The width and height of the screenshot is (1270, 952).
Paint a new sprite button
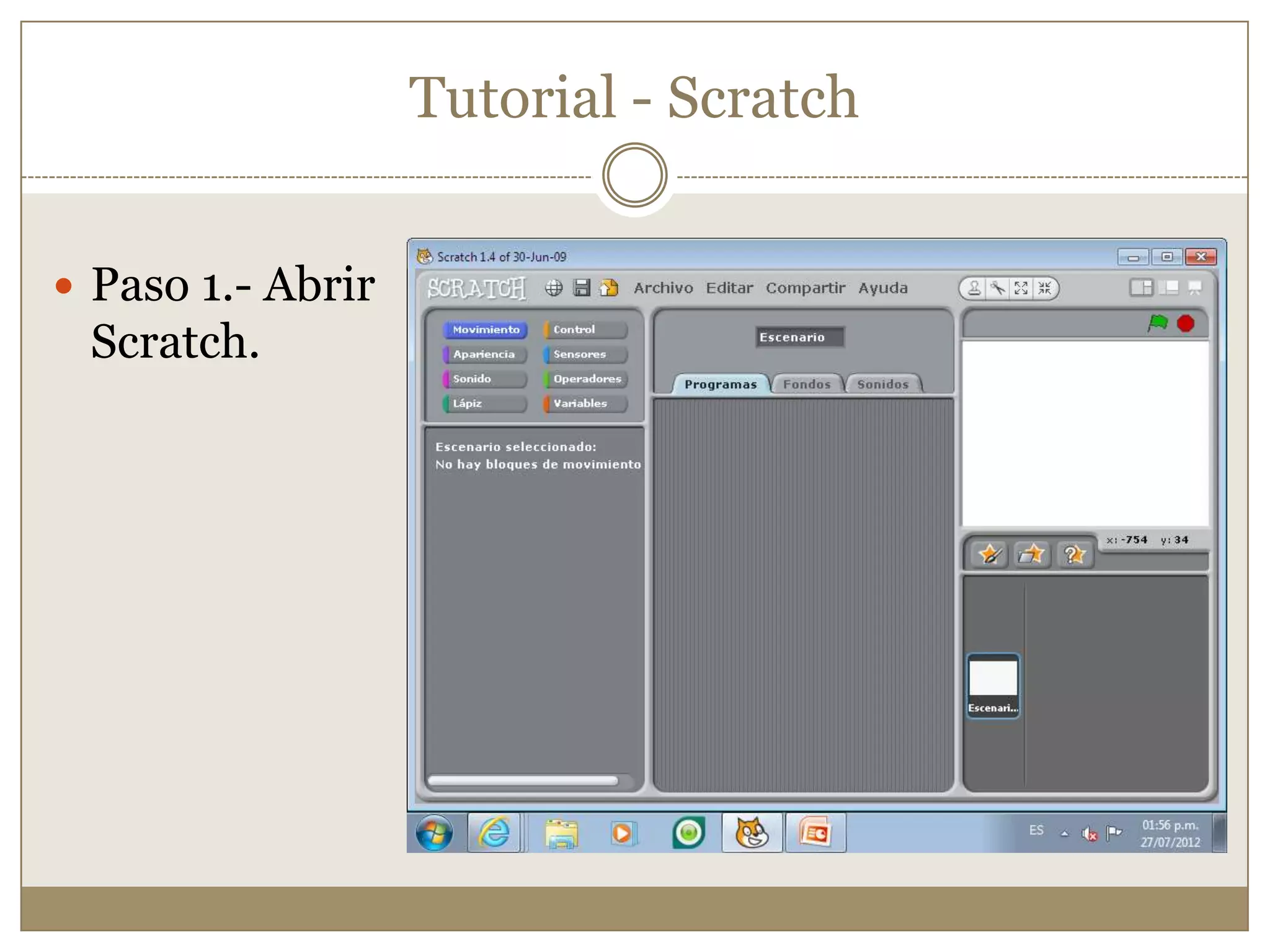[x=990, y=554]
